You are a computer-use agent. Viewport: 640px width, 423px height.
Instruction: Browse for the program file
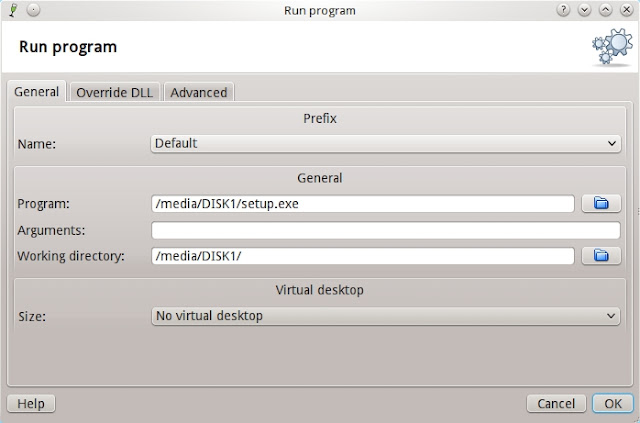coord(601,204)
